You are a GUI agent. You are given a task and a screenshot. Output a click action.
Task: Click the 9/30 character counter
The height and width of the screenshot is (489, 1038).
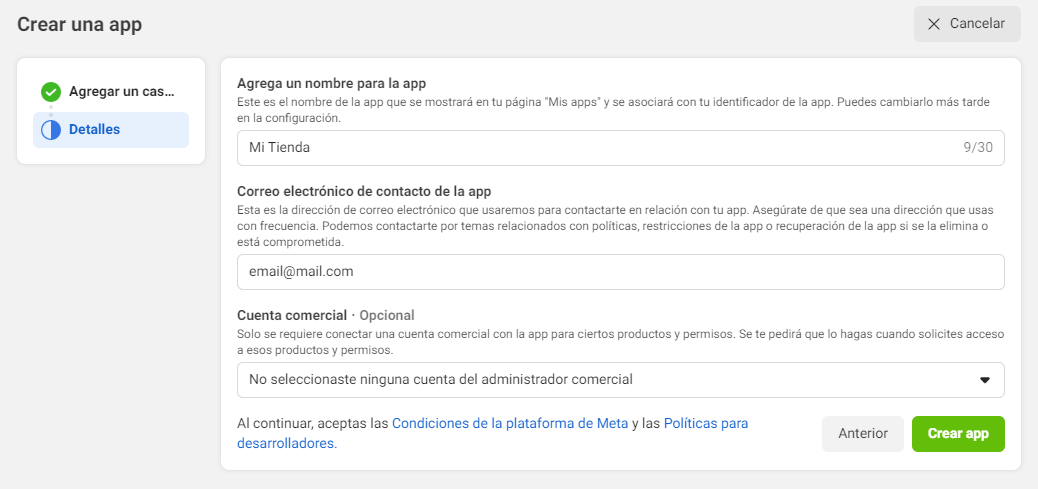tap(978, 148)
